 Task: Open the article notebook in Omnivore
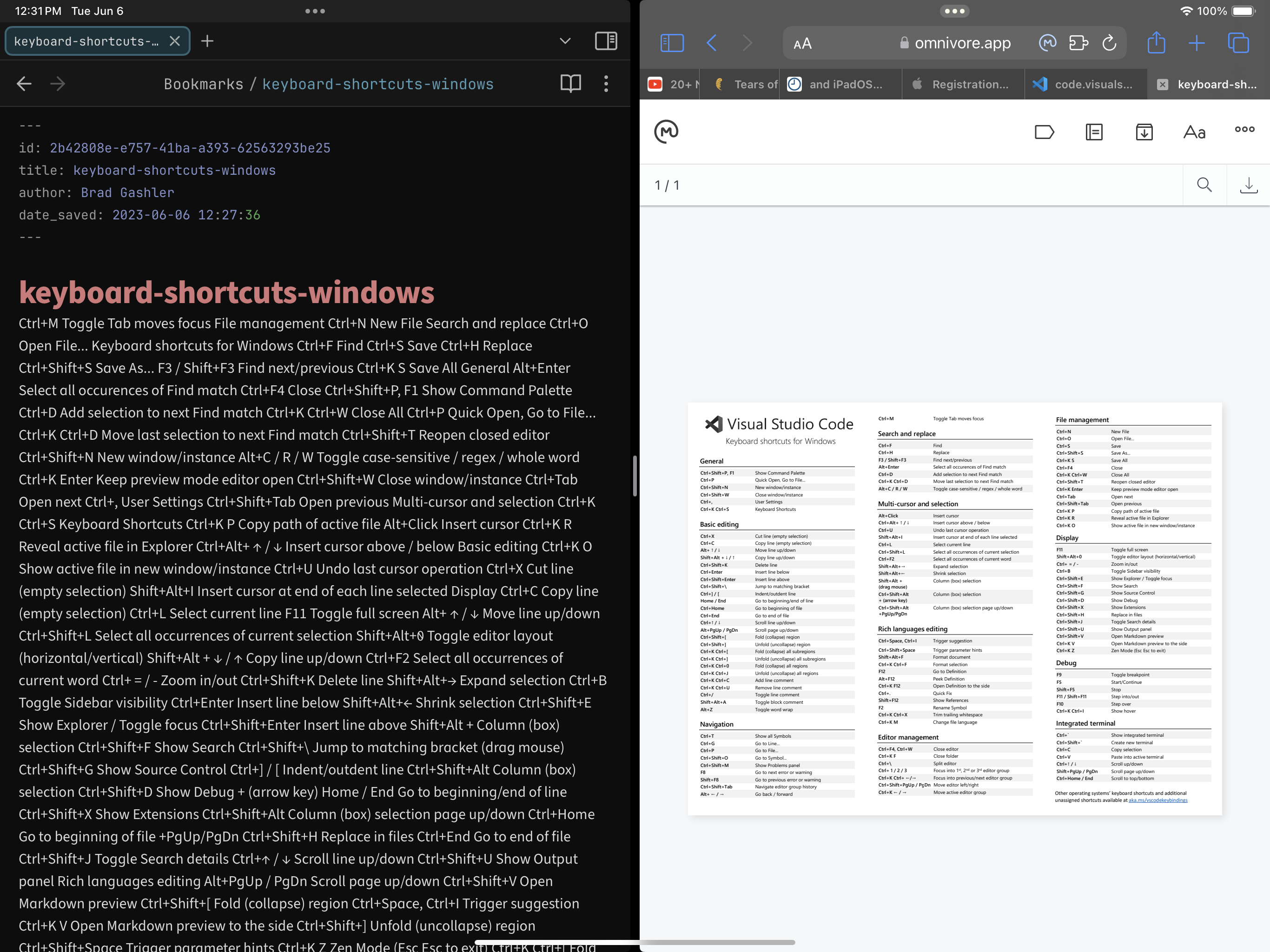1094,132
